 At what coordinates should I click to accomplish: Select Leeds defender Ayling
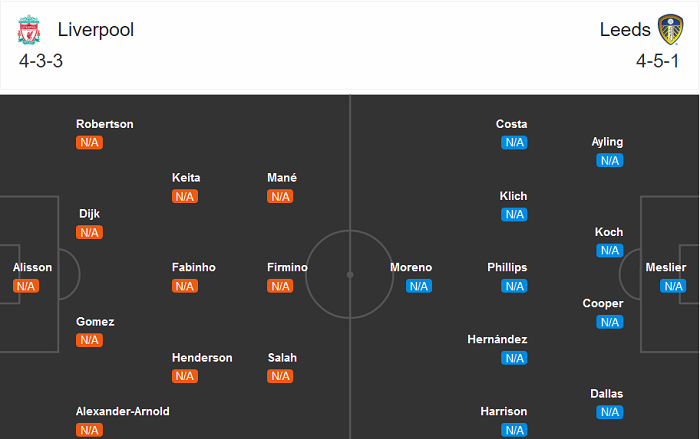click(607, 142)
